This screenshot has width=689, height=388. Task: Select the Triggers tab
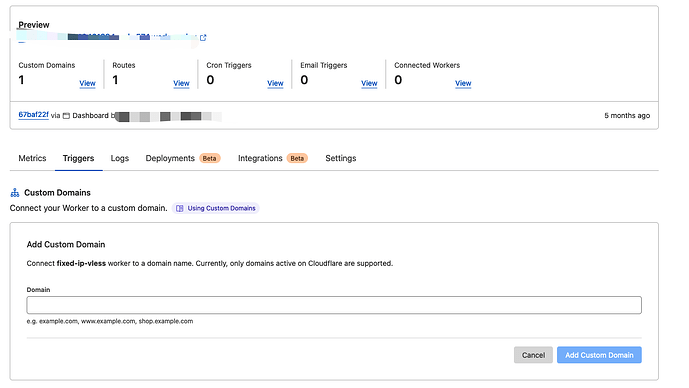point(78,158)
